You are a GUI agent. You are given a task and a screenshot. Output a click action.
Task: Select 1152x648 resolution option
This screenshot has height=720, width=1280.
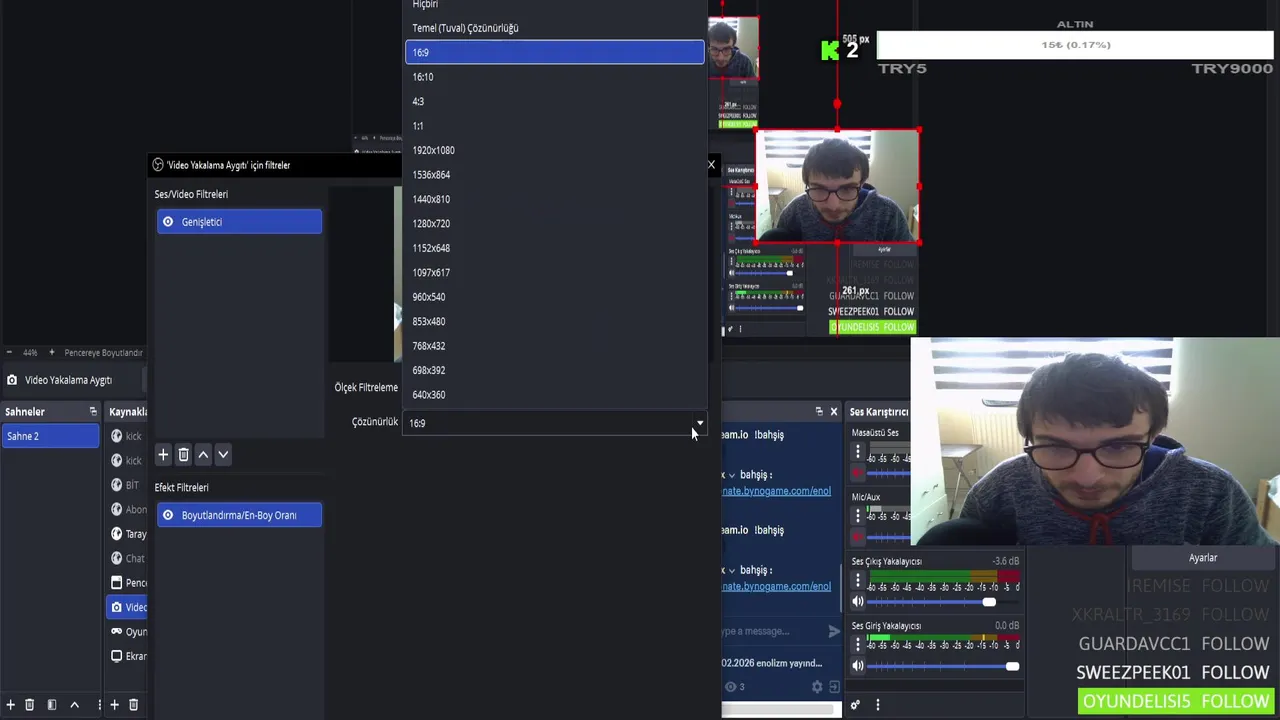click(x=555, y=248)
